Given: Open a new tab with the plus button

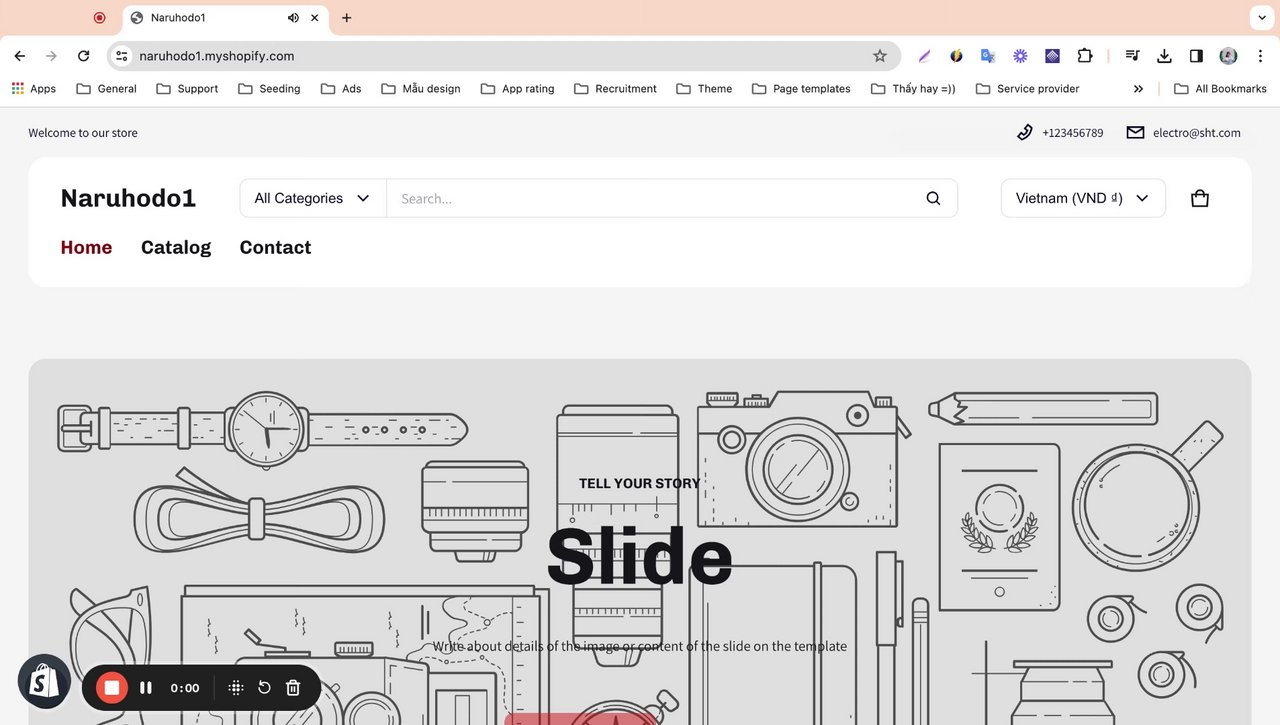Looking at the screenshot, I should [x=346, y=18].
